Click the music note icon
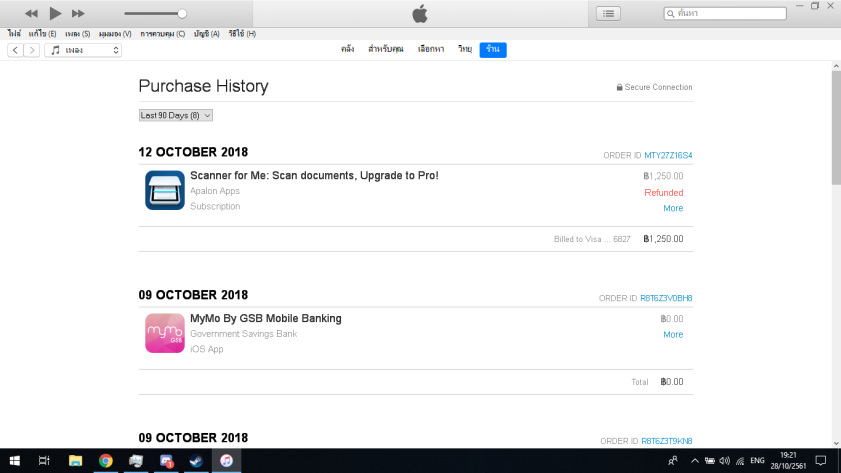The width and height of the screenshot is (841, 473). pyautogui.click(x=55, y=50)
